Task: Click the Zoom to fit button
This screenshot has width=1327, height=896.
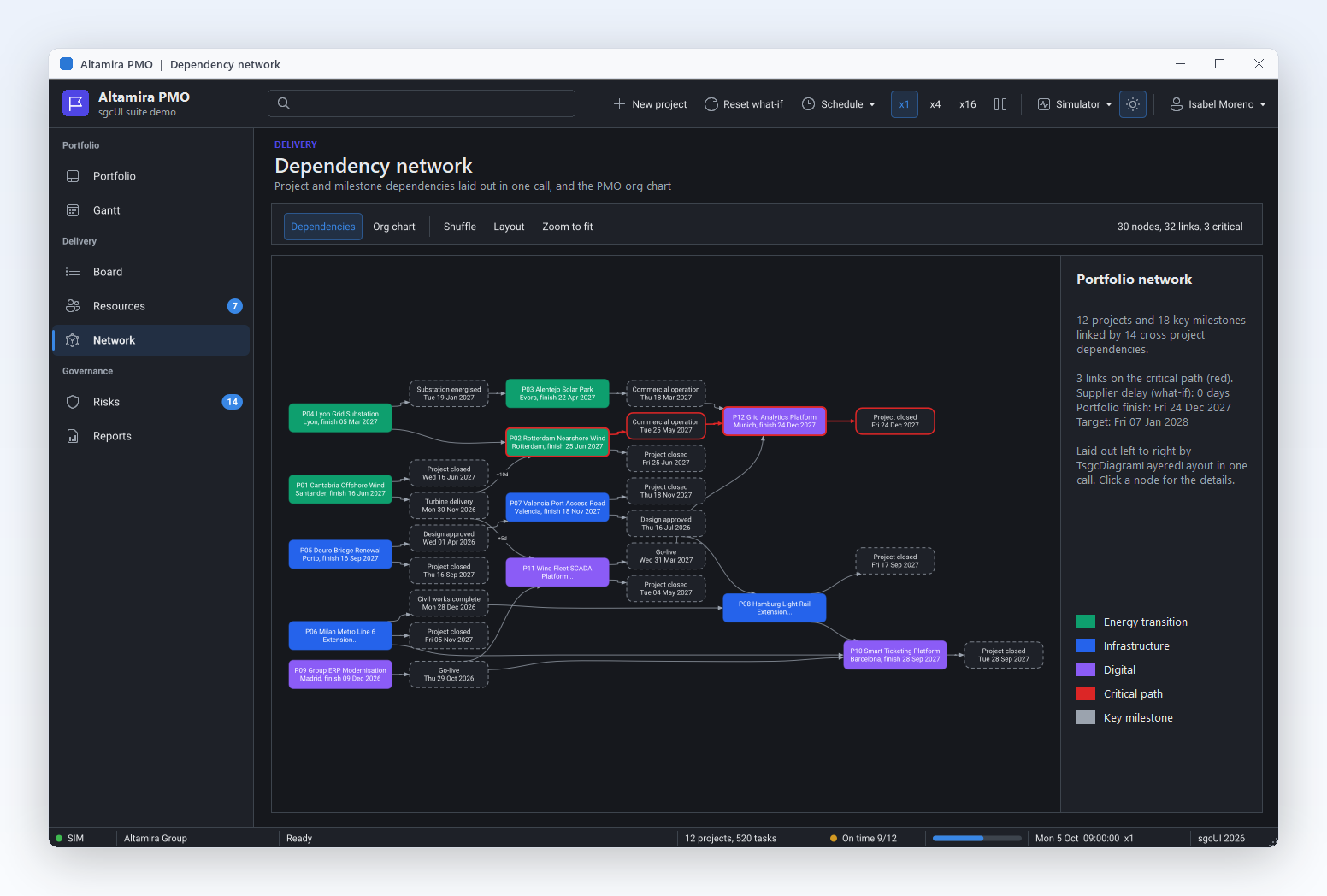Action: (x=568, y=227)
